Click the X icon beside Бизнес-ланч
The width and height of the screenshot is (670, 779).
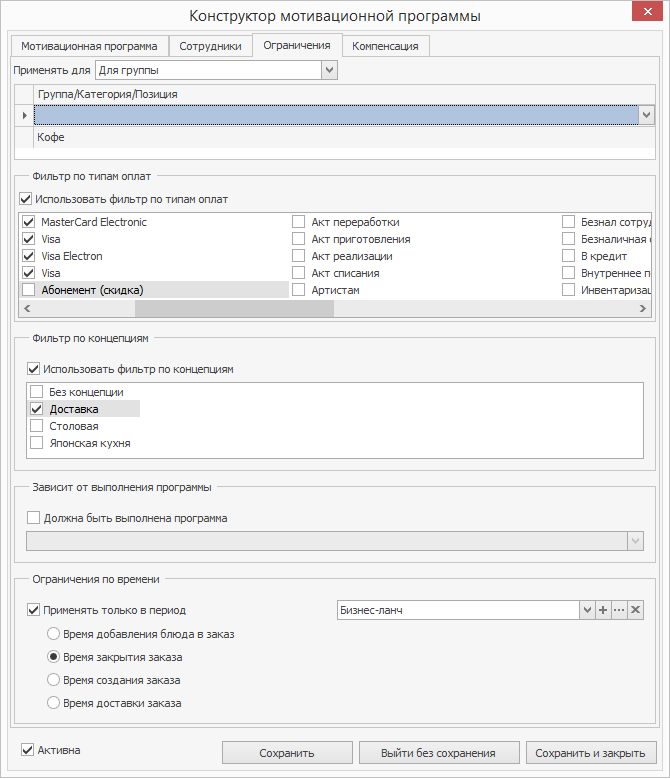click(635, 610)
